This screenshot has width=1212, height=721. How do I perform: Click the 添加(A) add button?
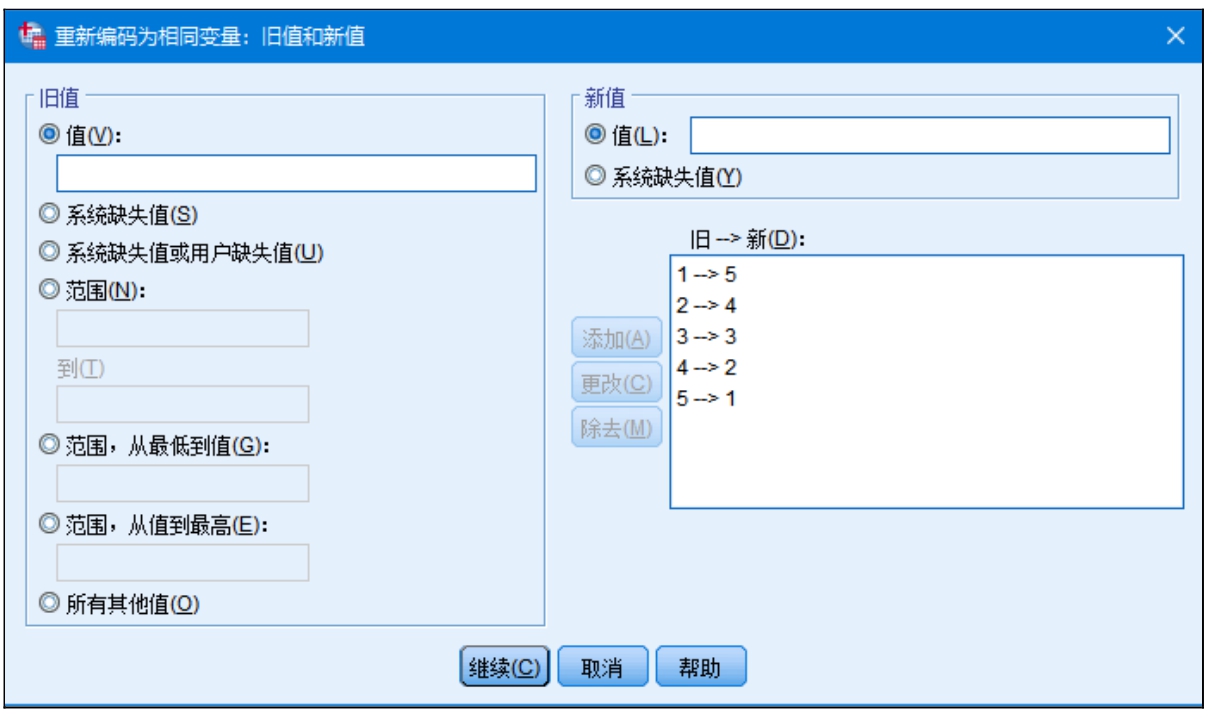click(x=617, y=339)
